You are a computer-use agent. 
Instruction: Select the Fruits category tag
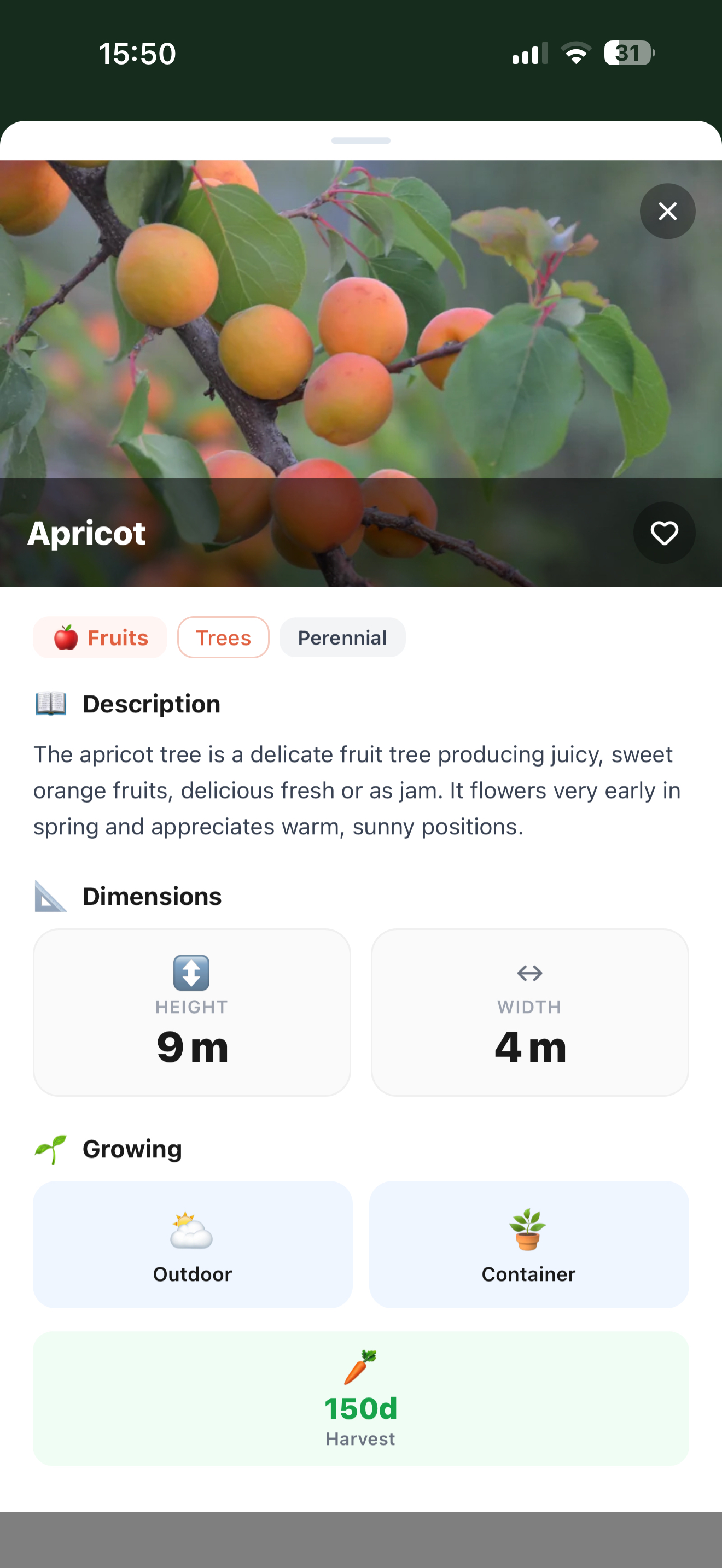click(100, 637)
